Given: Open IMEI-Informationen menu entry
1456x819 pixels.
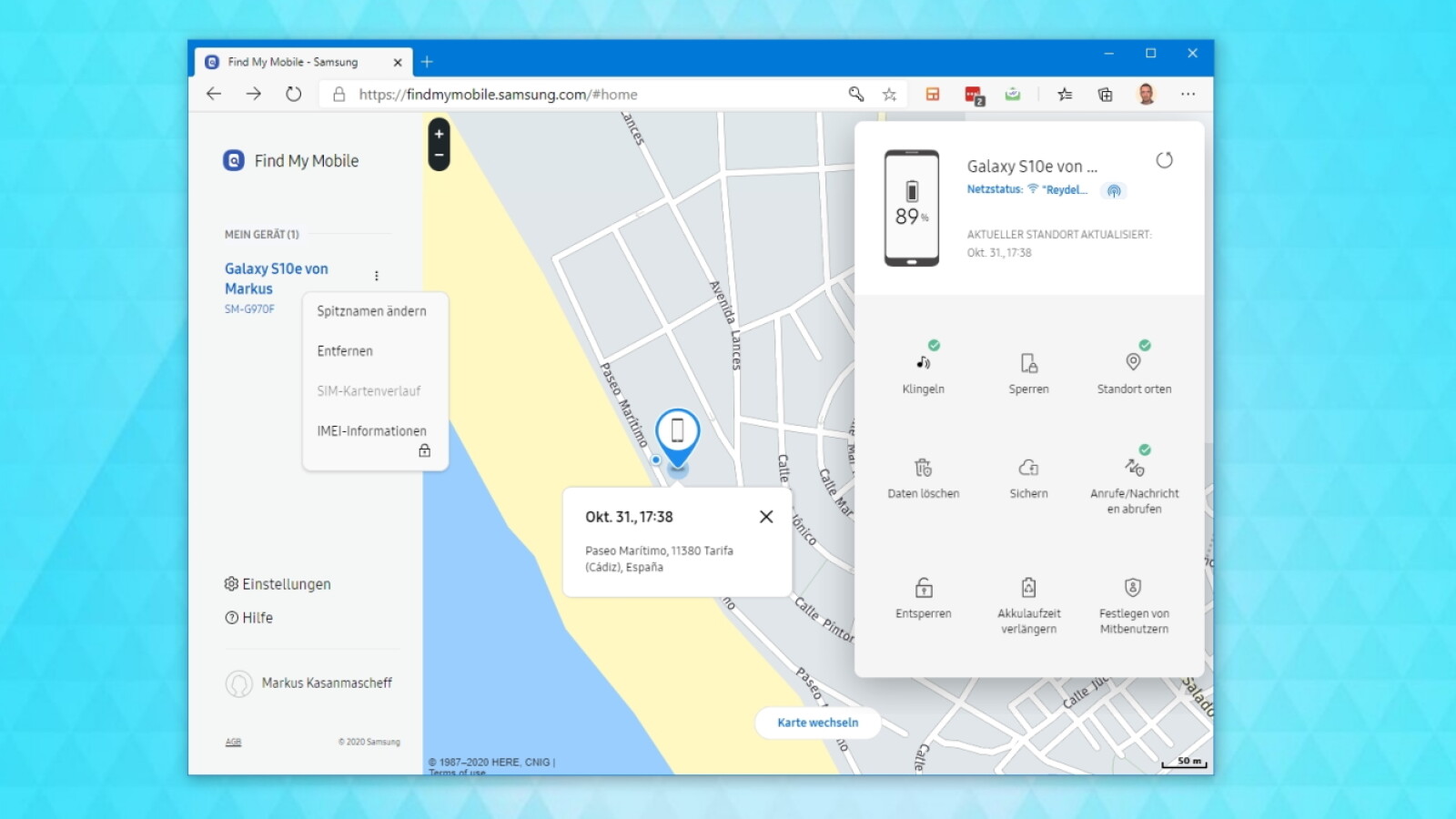Looking at the screenshot, I should coord(371,431).
